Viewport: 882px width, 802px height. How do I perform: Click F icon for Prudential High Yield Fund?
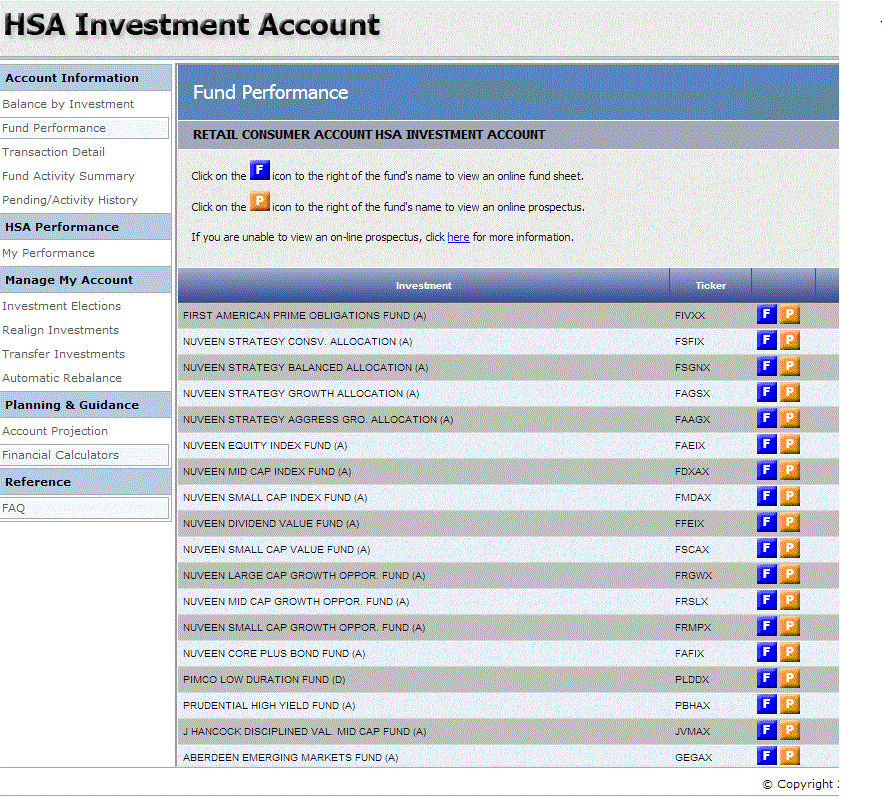[x=766, y=704]
